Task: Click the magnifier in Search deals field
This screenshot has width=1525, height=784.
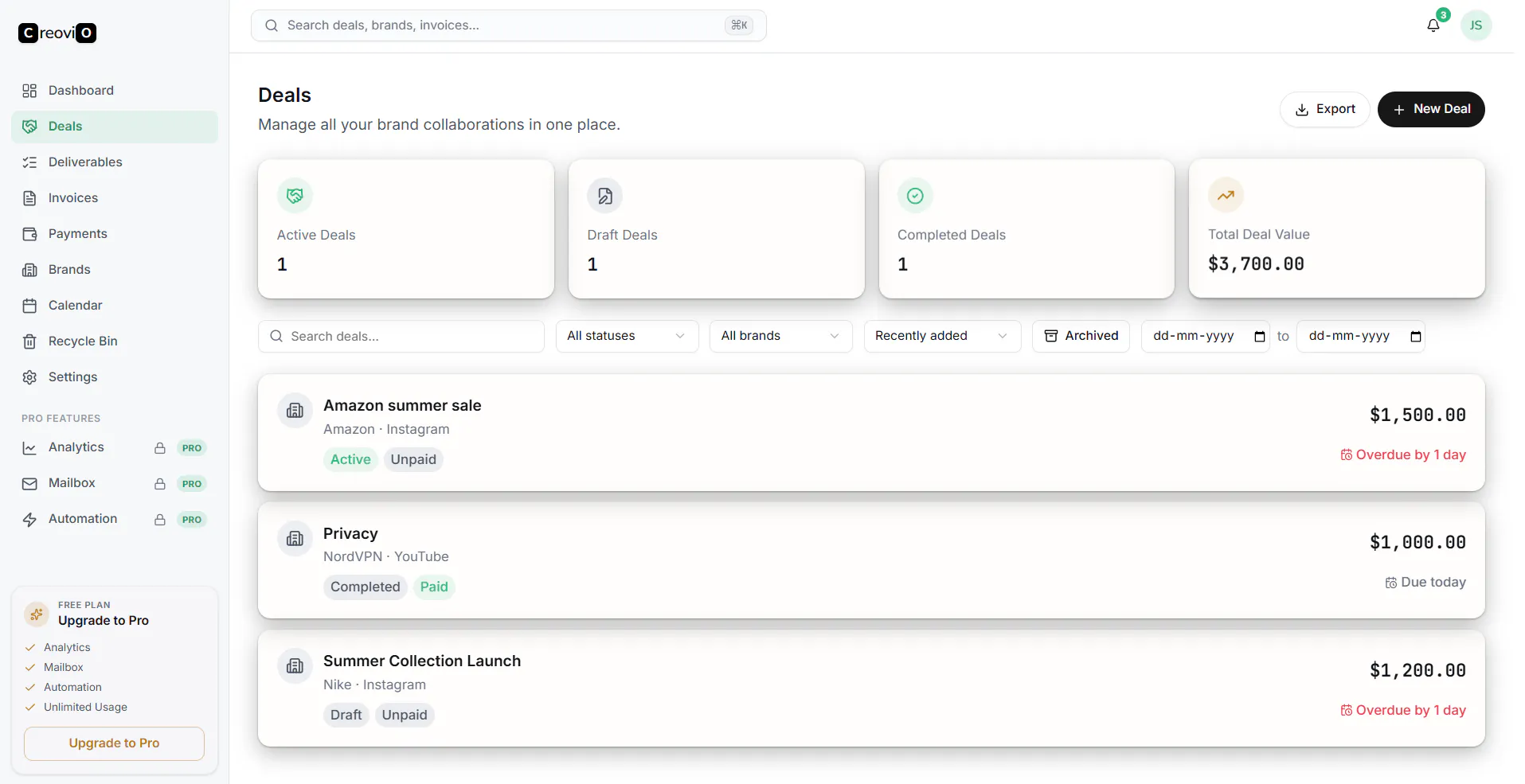Action: click(276, 337)
